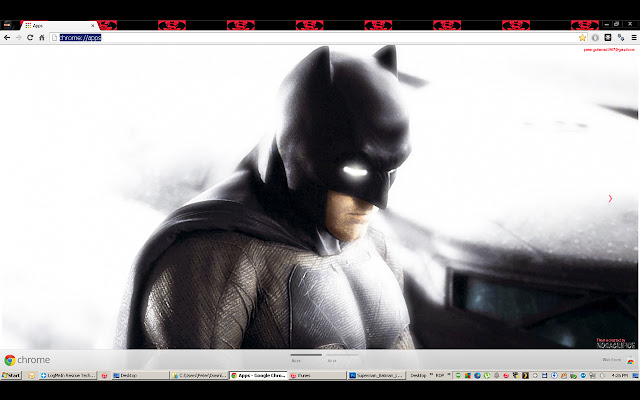Open the C:\Users folder taskbar window

(199, 376)
